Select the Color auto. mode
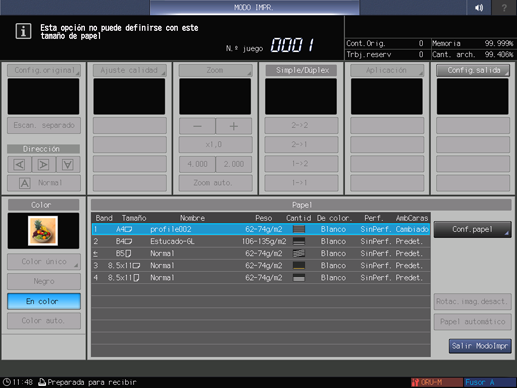Image resolution: width=517 pixels, height=388 pixels. click(x=44, y=321)
